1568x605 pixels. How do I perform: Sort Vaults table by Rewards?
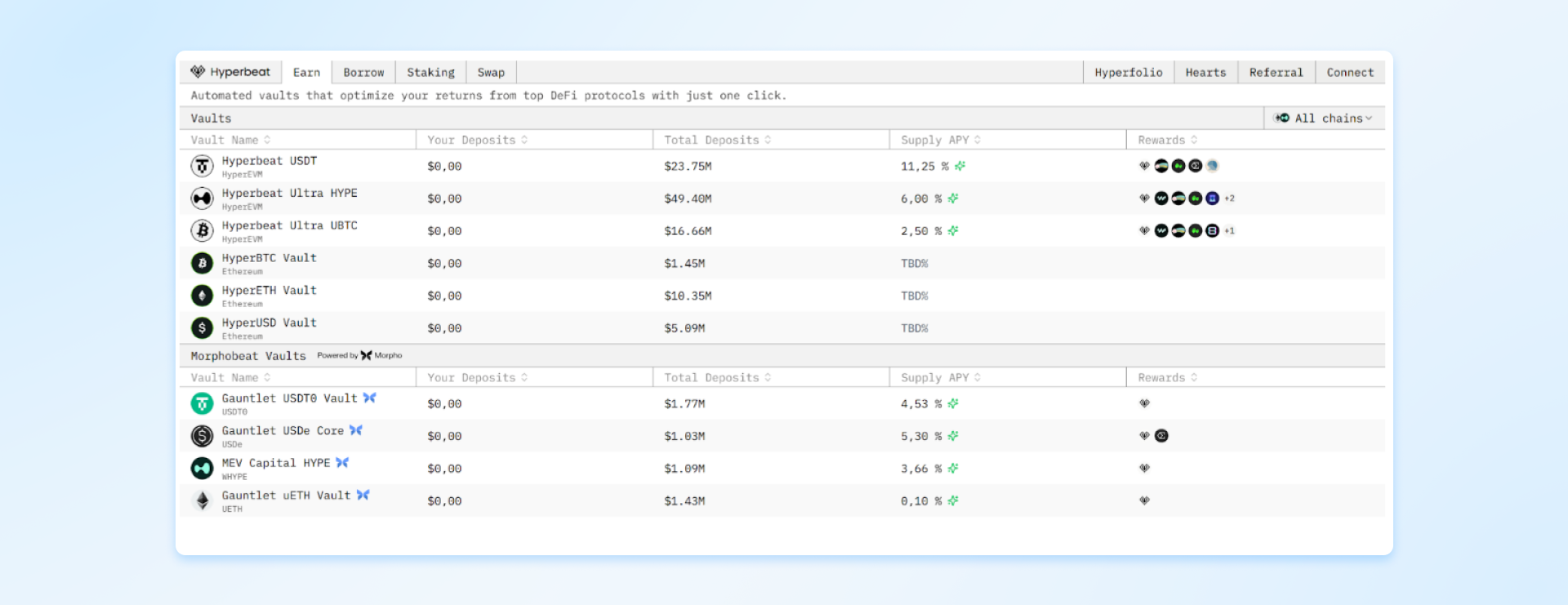[x=1168, y=140]
